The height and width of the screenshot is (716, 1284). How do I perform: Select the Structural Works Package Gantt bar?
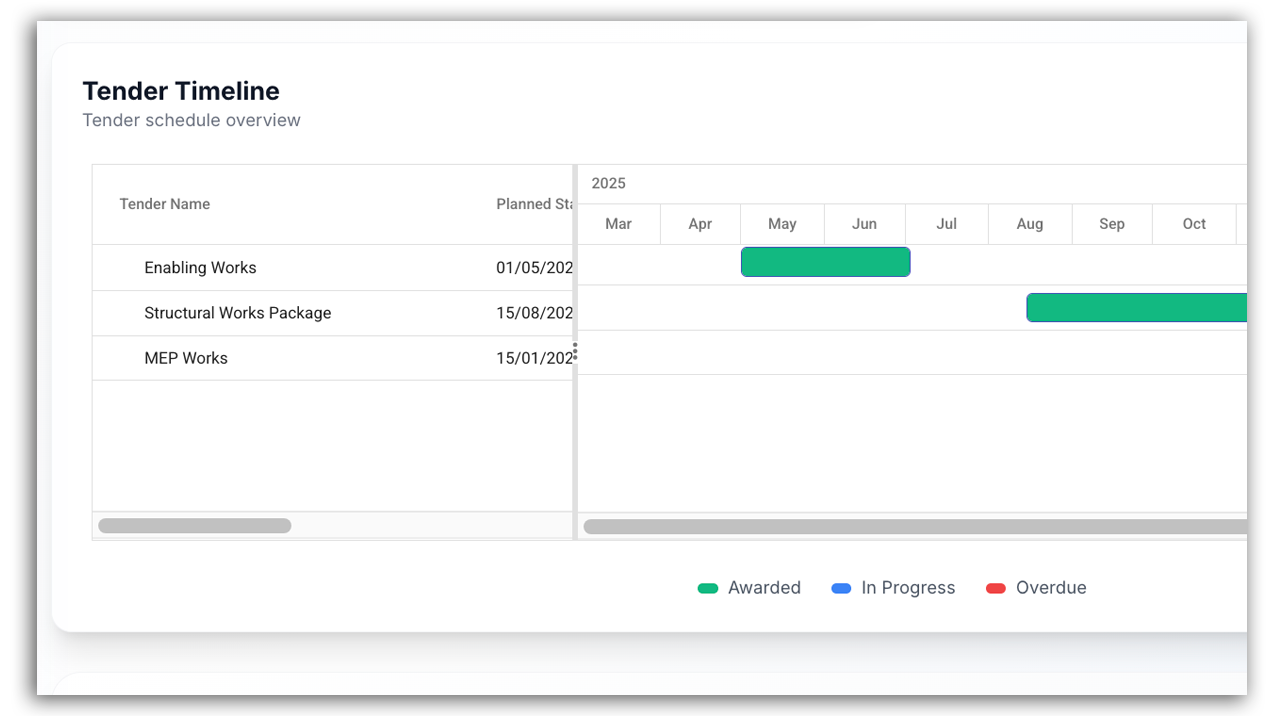[1136, 308]
